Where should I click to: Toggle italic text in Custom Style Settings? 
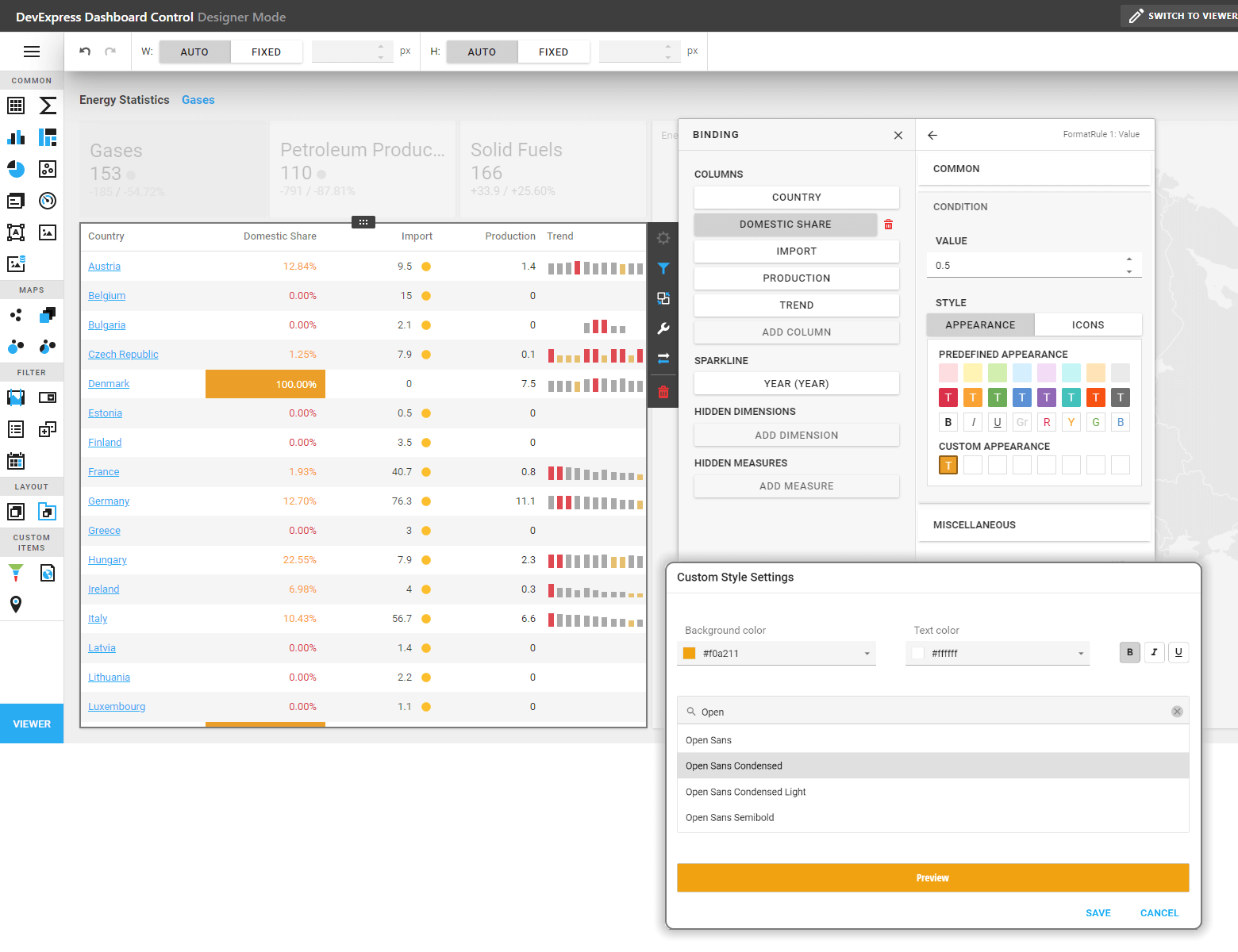coord(1154,652)
